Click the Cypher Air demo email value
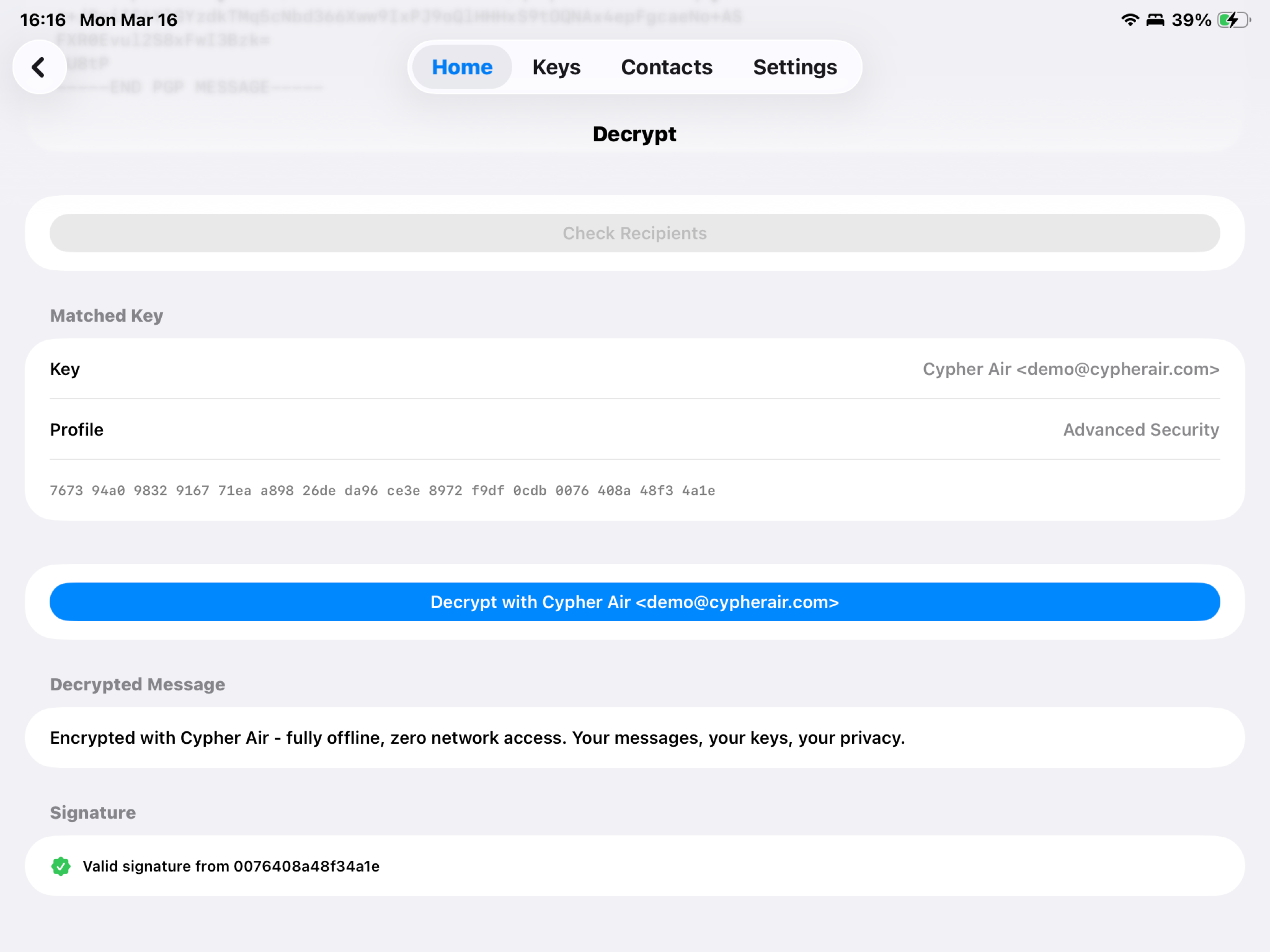 pos(1071,369)
